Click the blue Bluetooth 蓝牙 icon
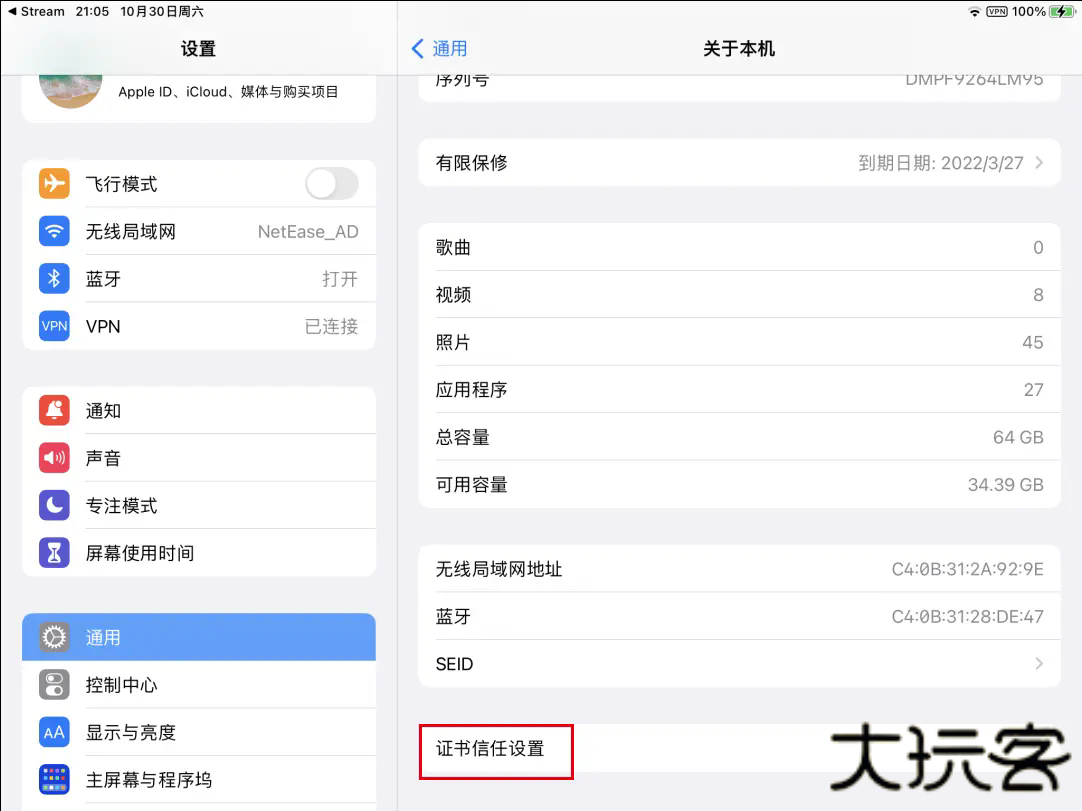The height and width of the screenshot is (811, 1082). point(53,279)
